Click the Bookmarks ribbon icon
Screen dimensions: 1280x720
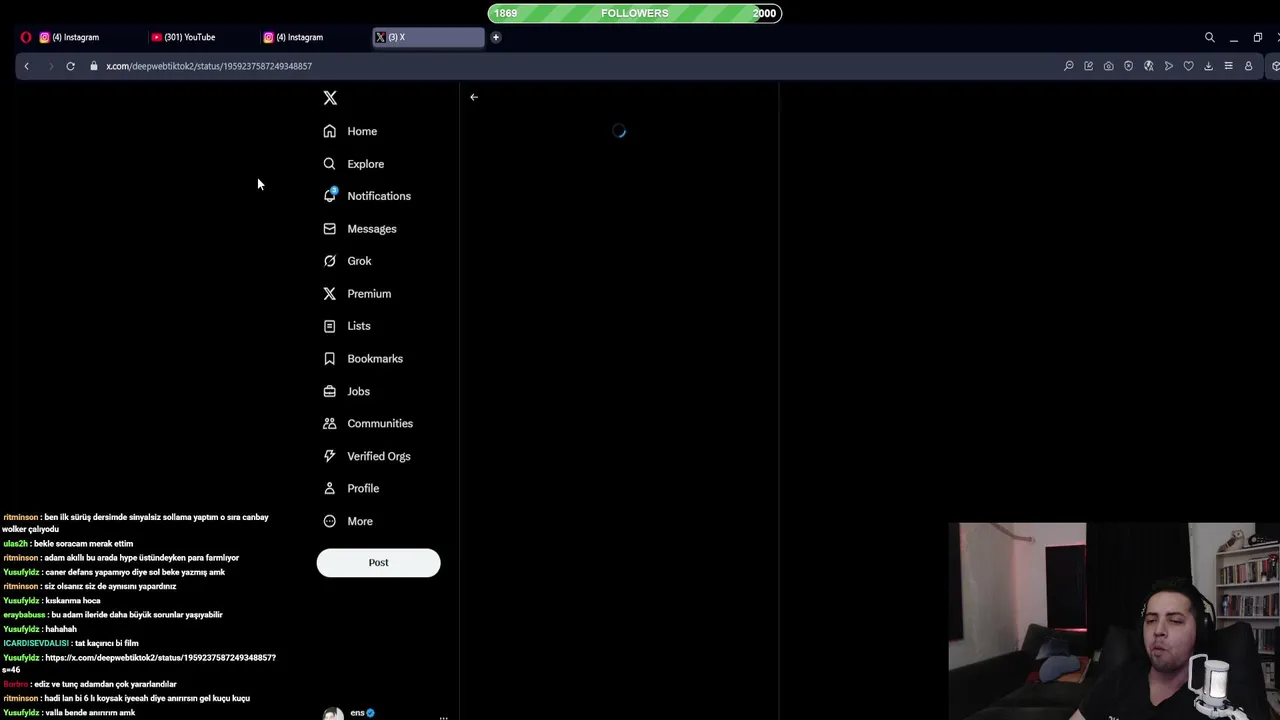click(329, 358)
